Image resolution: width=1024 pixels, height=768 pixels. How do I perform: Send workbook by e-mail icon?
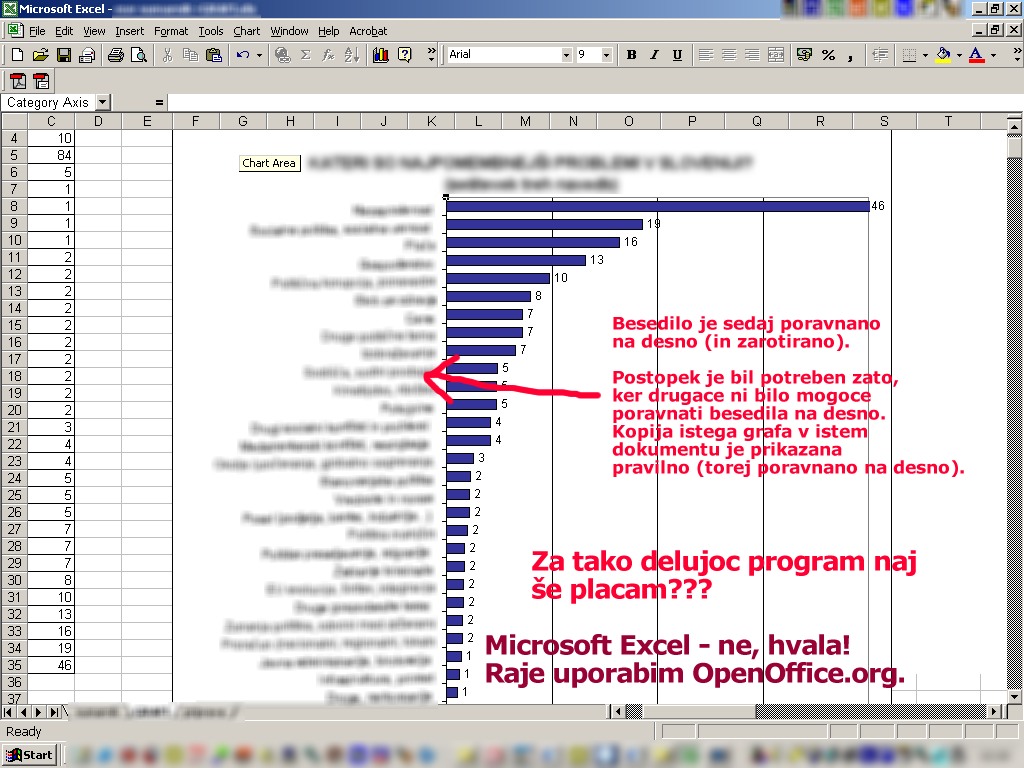(86, 55)
